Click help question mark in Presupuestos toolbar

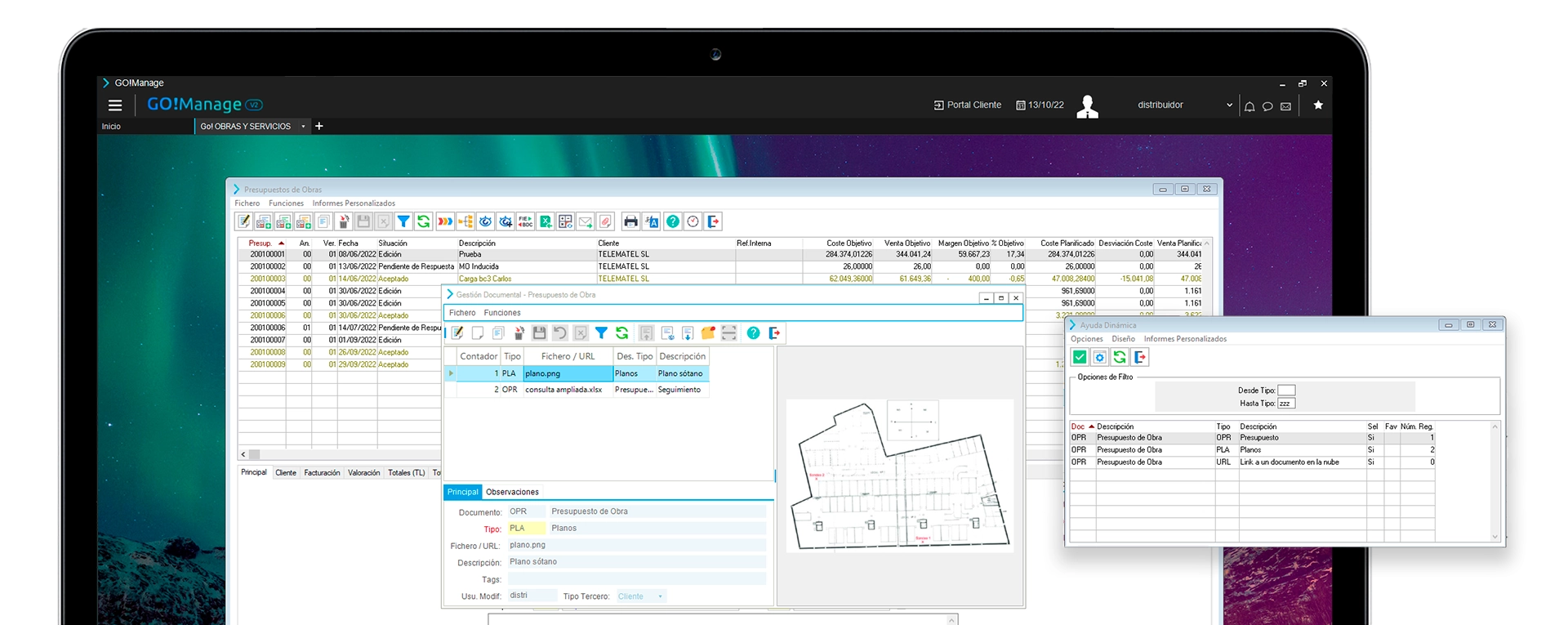pyautogui.click(x=672, y=221)
